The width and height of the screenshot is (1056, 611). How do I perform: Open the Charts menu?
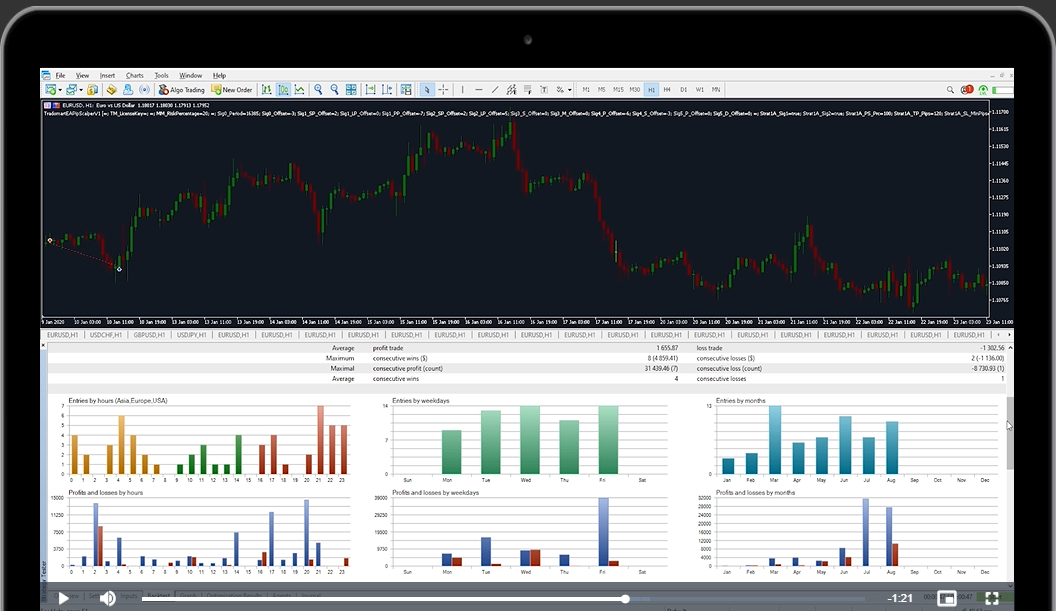point(134,75)
